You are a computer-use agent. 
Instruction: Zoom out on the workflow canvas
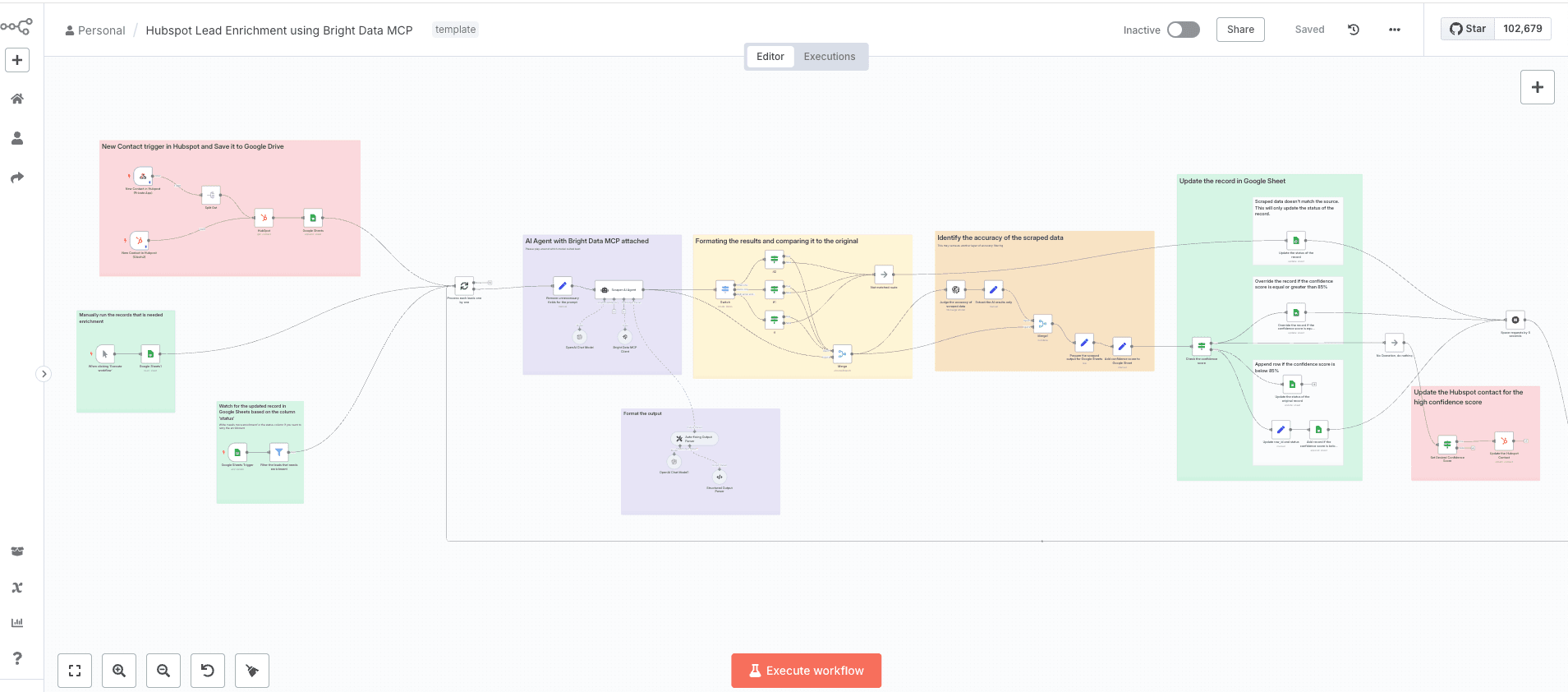click(163, 671)
